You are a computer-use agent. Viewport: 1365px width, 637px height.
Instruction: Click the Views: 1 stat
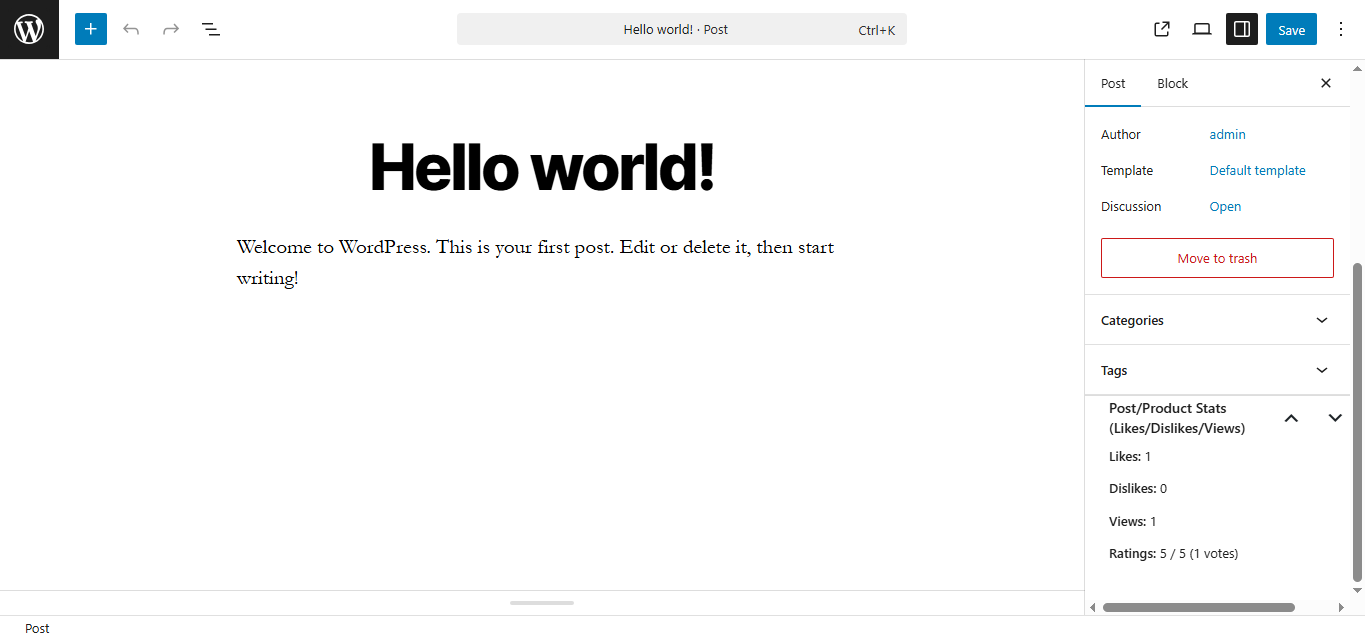coord(1133,521)
